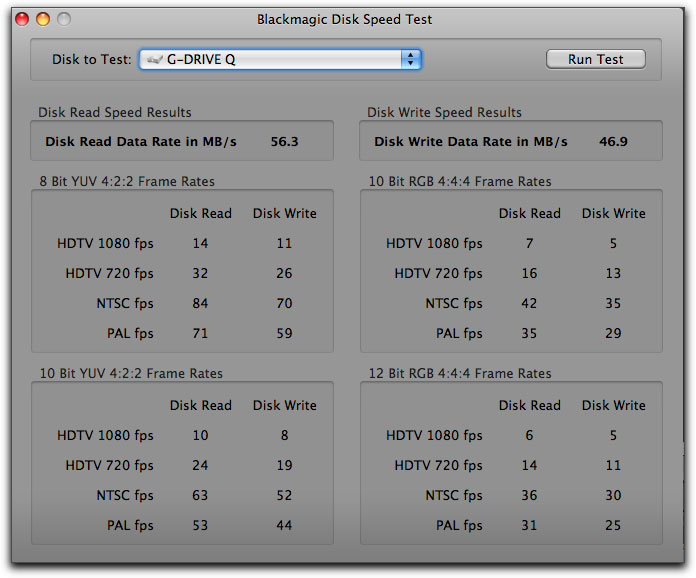The height and width of the screenshot is (578, 696).
Task: Click the blue arrows on the disk selector
Action: pos(410,59)
